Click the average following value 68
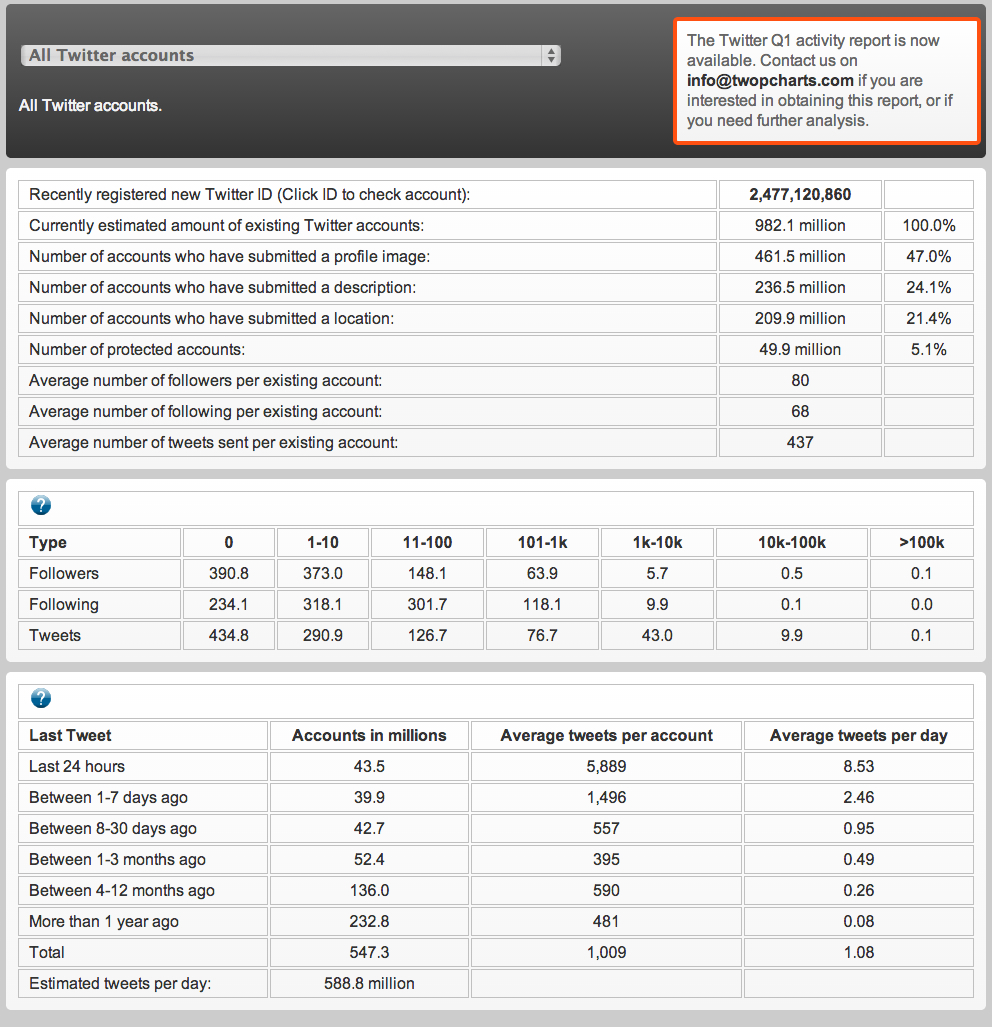The height and width of the screenshot is (1027, 992). click(800, 411)
